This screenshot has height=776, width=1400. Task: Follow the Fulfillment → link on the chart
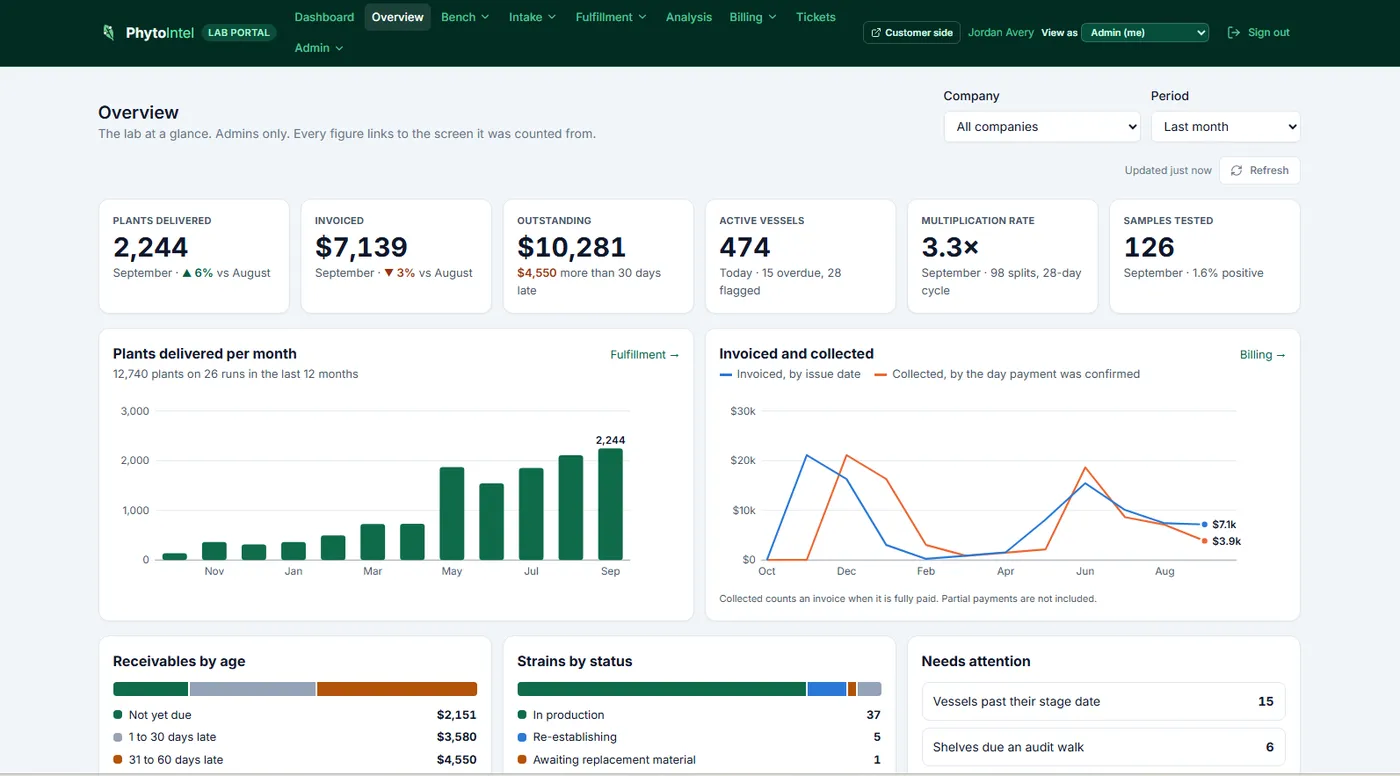[645, 355]
